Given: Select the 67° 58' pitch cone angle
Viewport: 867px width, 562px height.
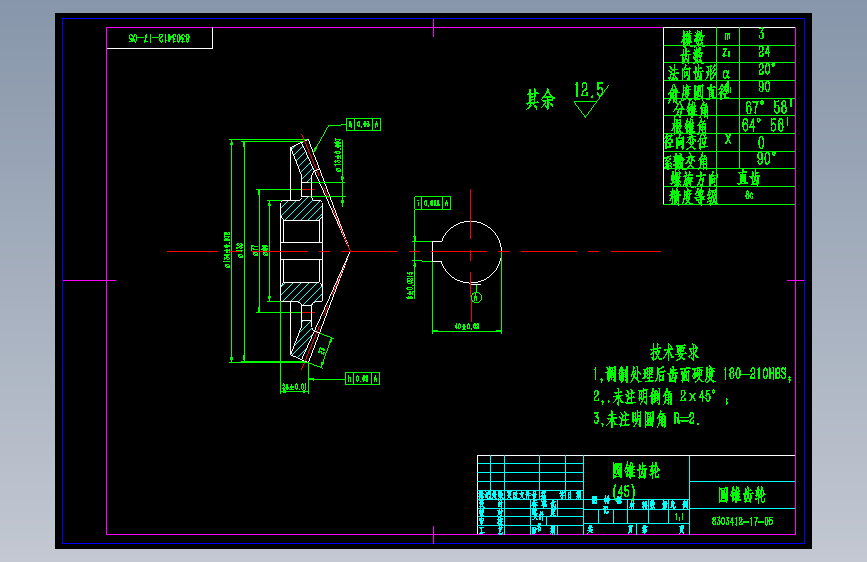Looking at the screenshot, I should tap(769, 107).
